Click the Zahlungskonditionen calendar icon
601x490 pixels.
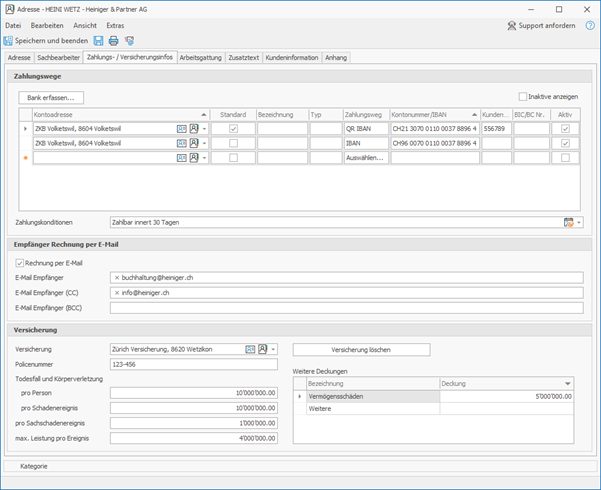point(569,222)
